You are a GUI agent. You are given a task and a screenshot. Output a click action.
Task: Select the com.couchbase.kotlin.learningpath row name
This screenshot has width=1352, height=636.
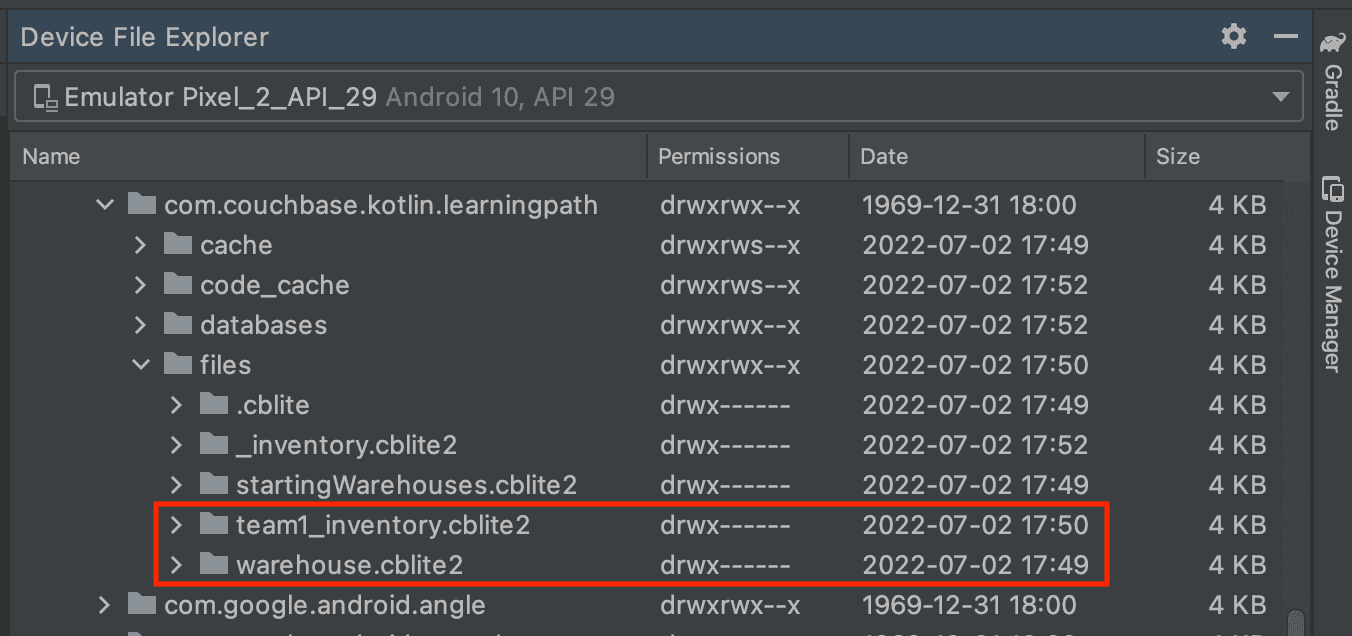click(381, 205)
